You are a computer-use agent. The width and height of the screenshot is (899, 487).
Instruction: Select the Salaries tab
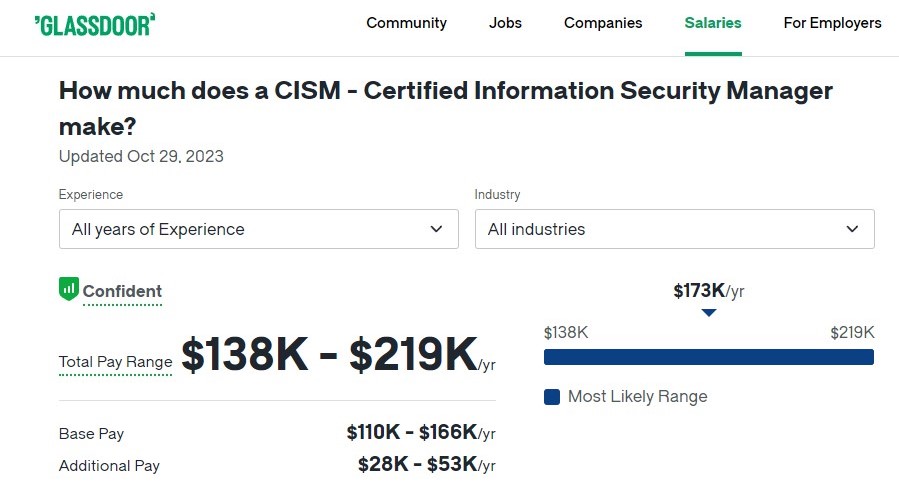(713, 23)
